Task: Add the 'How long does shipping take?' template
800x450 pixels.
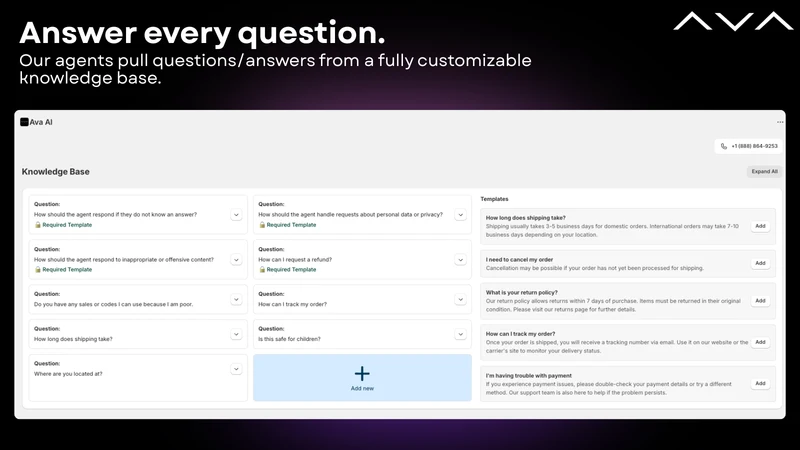Action: [760, 226]
